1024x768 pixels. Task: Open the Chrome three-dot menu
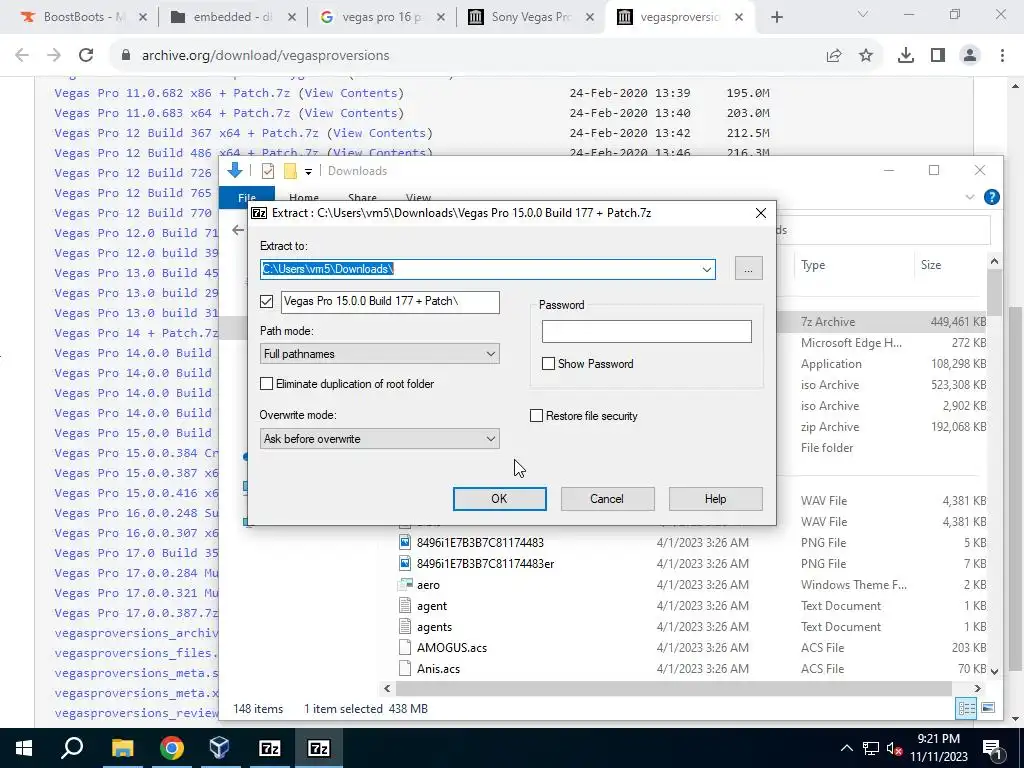(1002, 56)
